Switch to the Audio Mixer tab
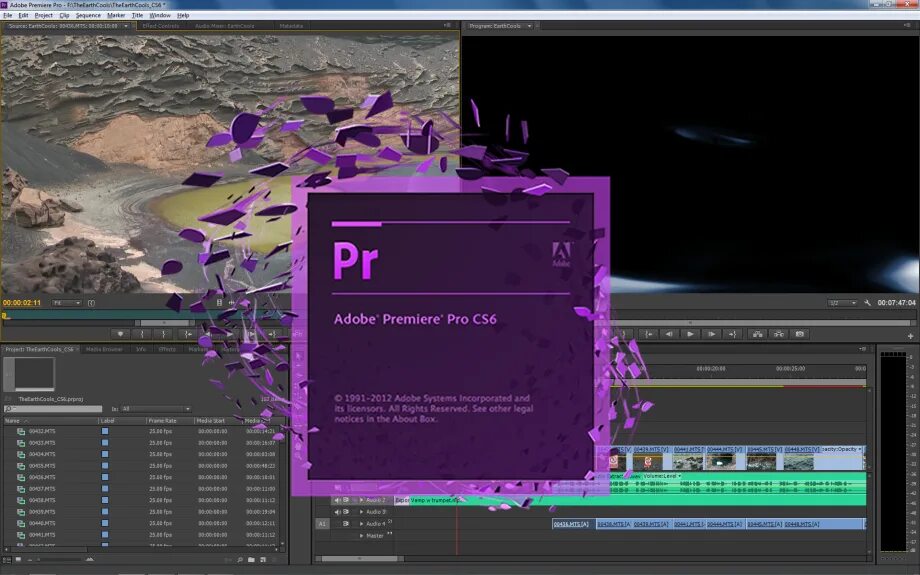Viewport: 920px width, 575px height. point(225,26)
